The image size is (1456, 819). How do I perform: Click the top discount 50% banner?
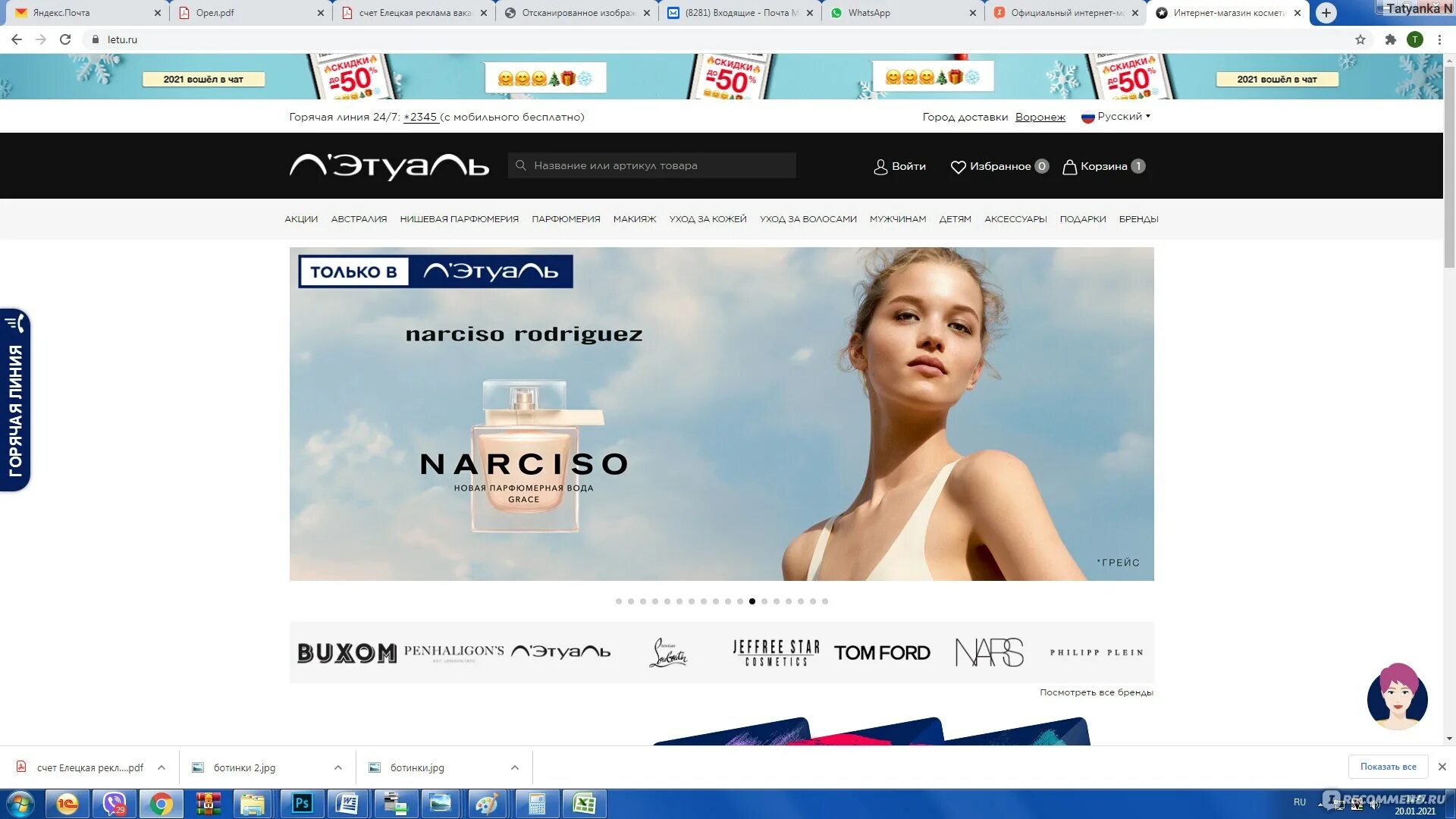tap(721, 77)
